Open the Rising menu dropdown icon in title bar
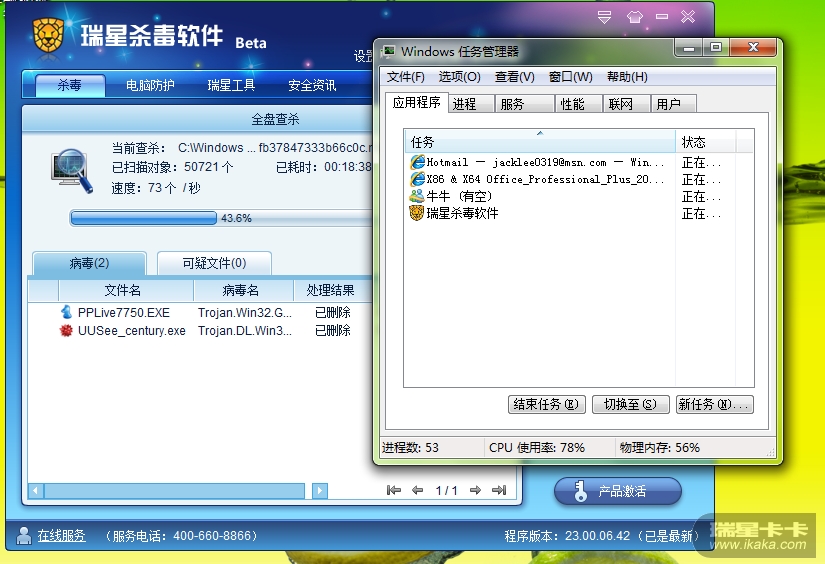Screen dimensions: 825x564 pos(605,17)
